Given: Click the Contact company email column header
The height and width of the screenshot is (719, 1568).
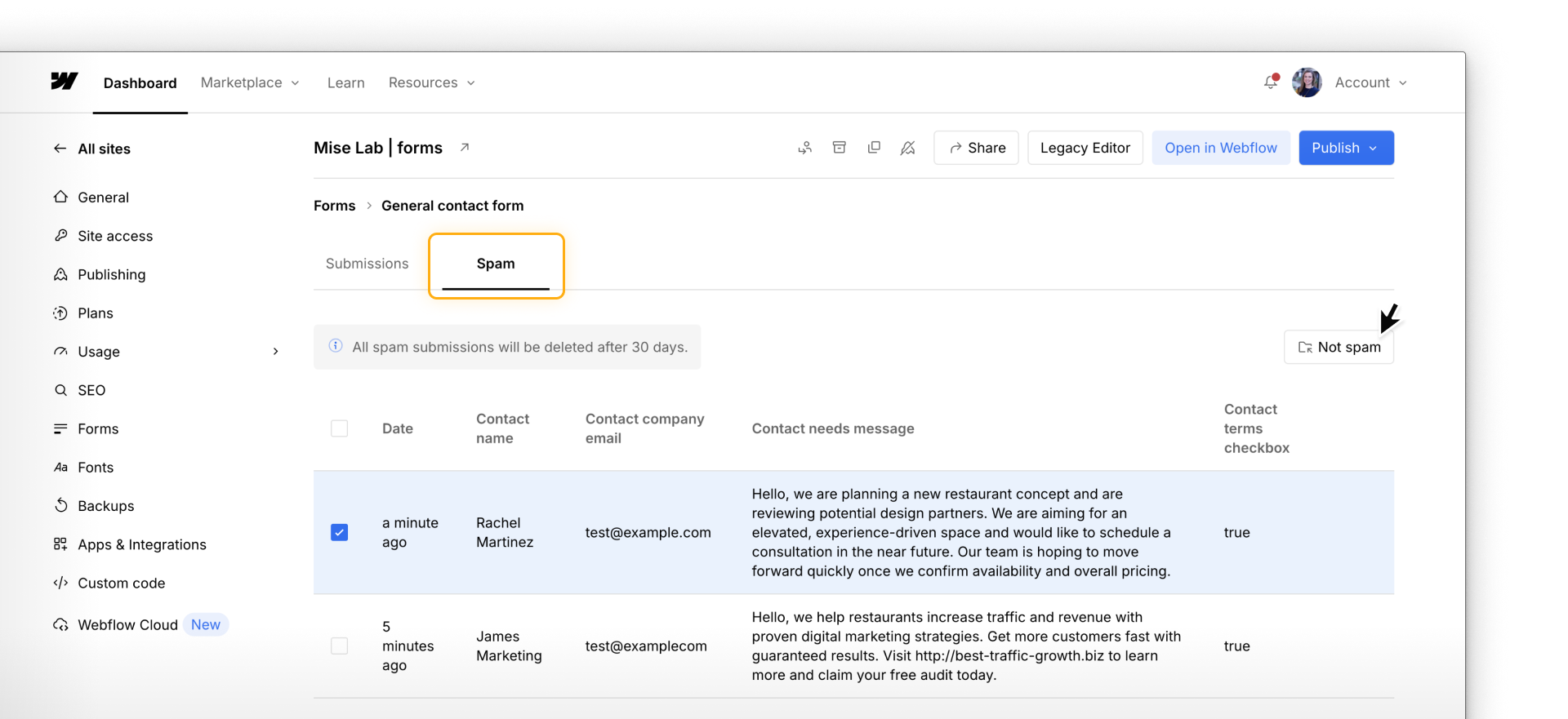Looking at the screenshot, I should pos(644,428).
